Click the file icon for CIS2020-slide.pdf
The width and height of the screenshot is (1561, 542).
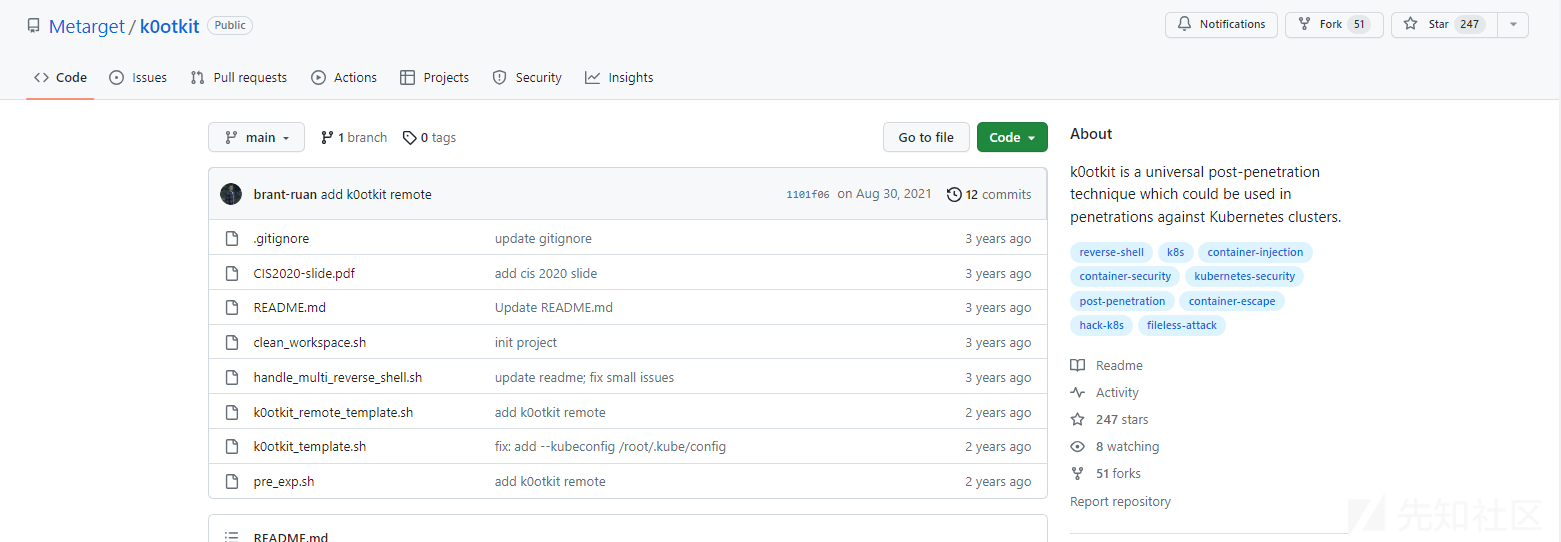pyautogui.click(x=232, y=273)
